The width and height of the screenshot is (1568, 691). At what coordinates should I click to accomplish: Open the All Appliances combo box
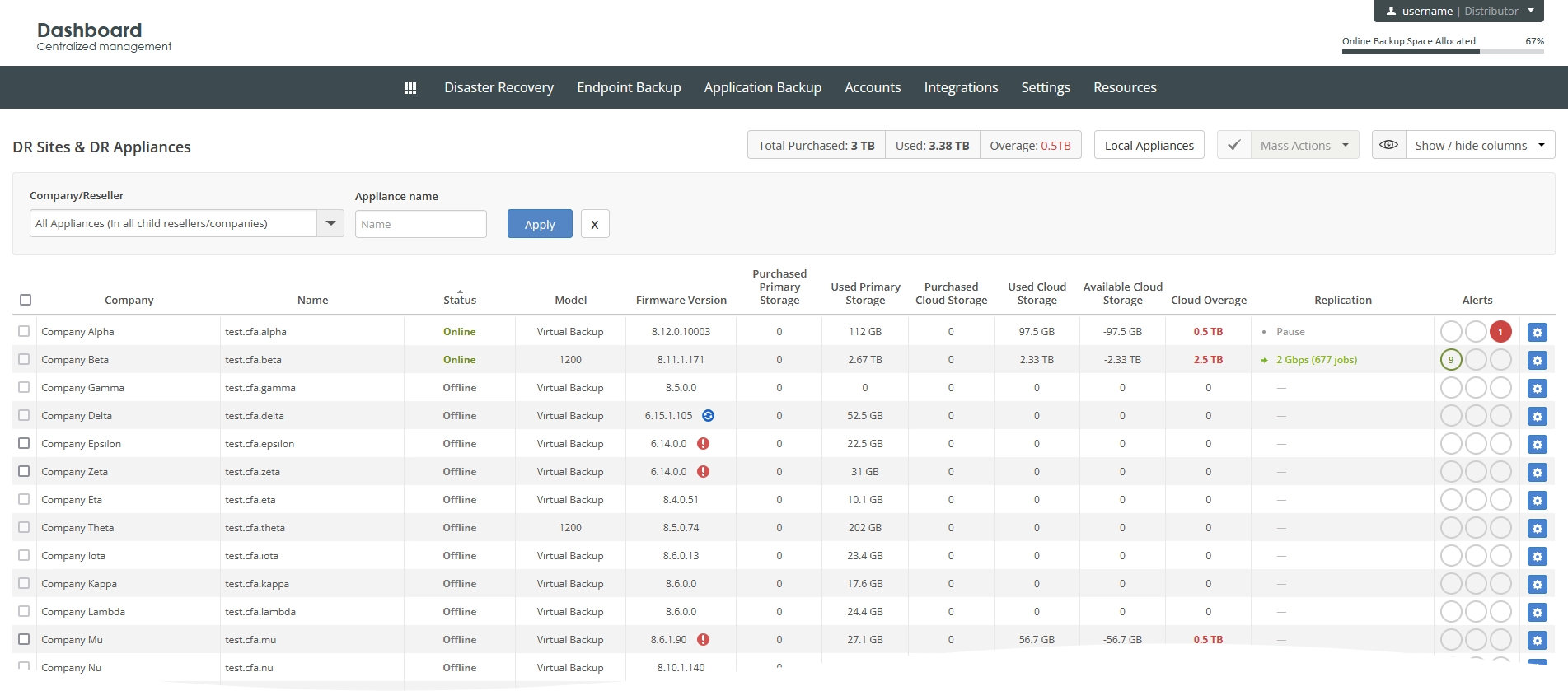[187, 223]
